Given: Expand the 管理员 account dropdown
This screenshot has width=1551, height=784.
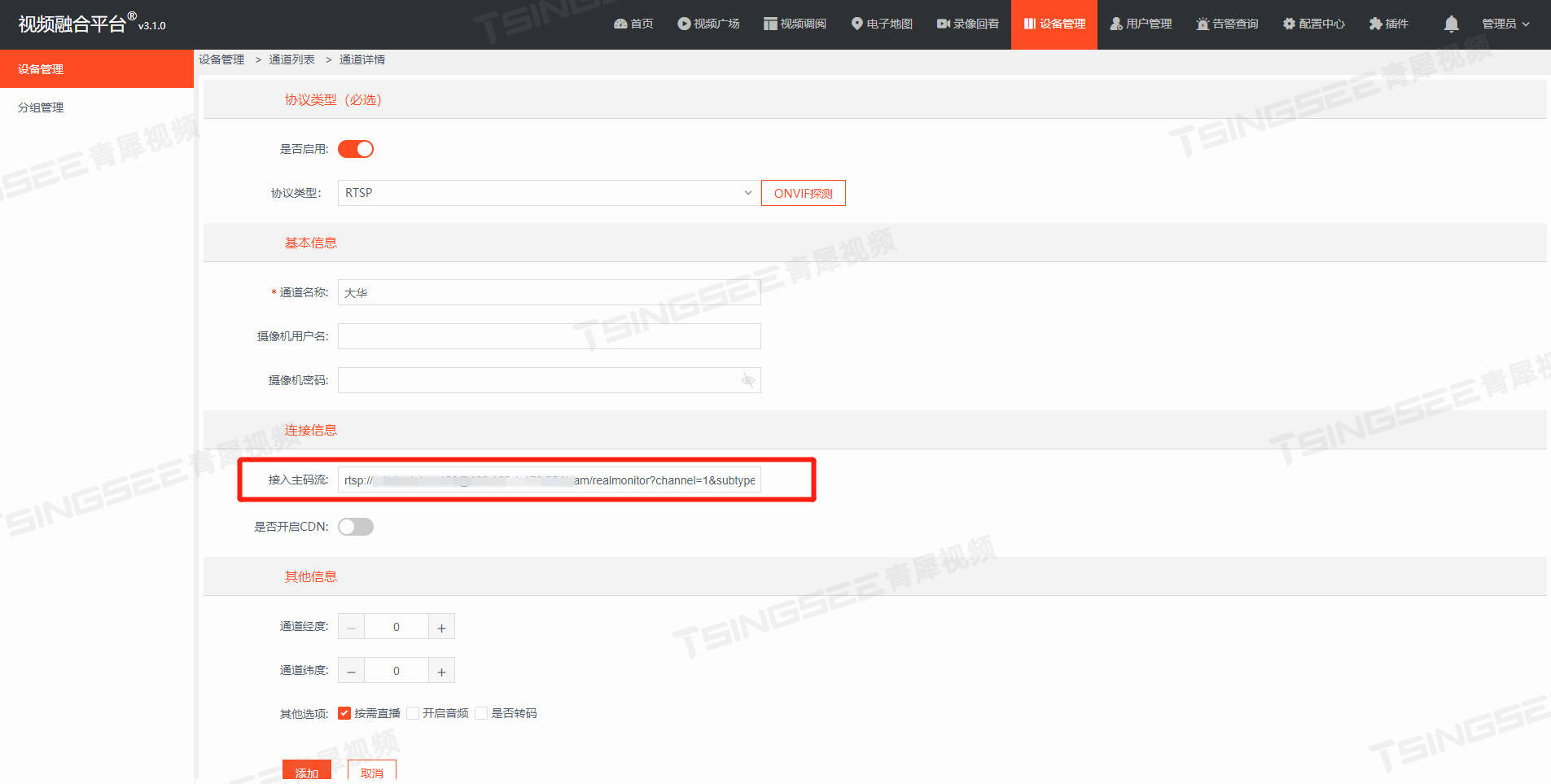Looking at the screenshot, I should (x=1505, y=24).
